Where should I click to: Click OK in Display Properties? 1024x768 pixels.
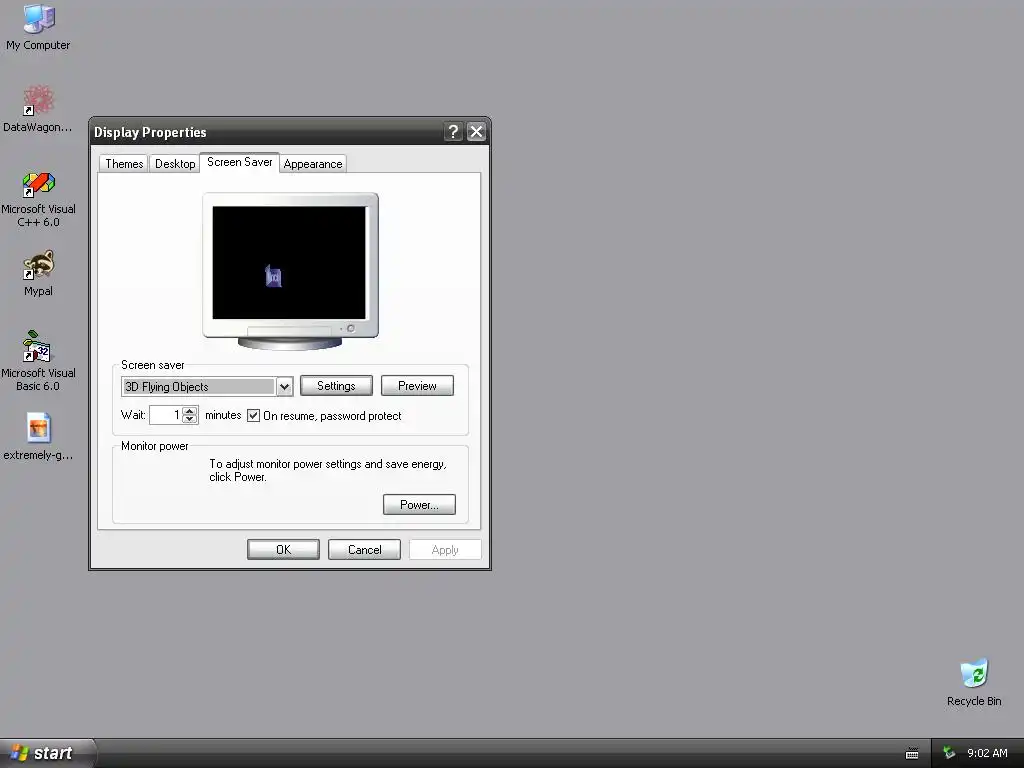[x=283, y=550]
